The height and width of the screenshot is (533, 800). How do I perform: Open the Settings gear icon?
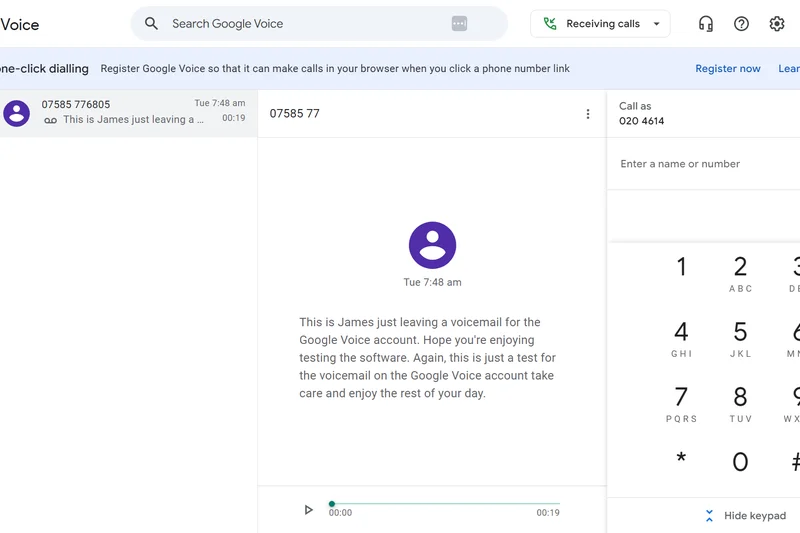tap(777, 23)
